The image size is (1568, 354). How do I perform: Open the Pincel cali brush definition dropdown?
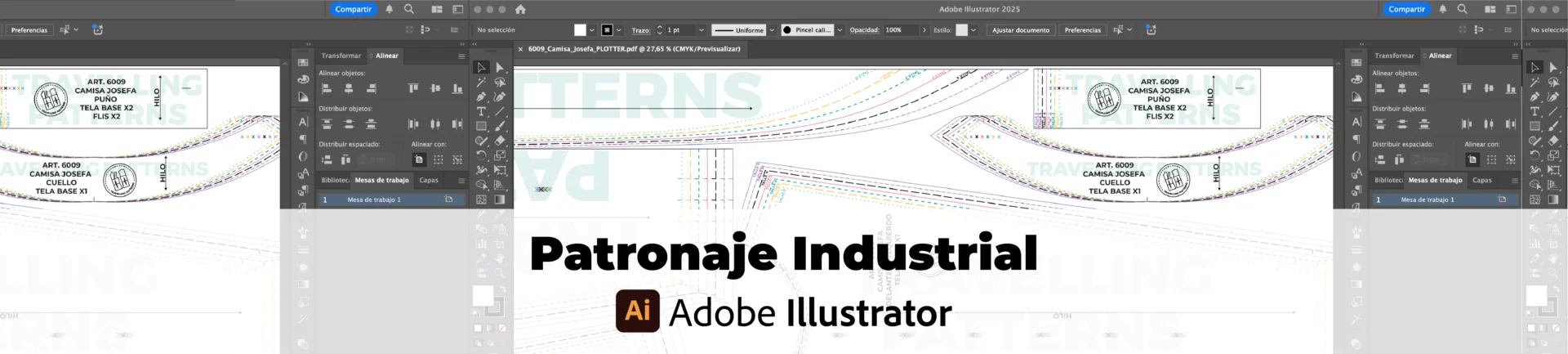840,30
